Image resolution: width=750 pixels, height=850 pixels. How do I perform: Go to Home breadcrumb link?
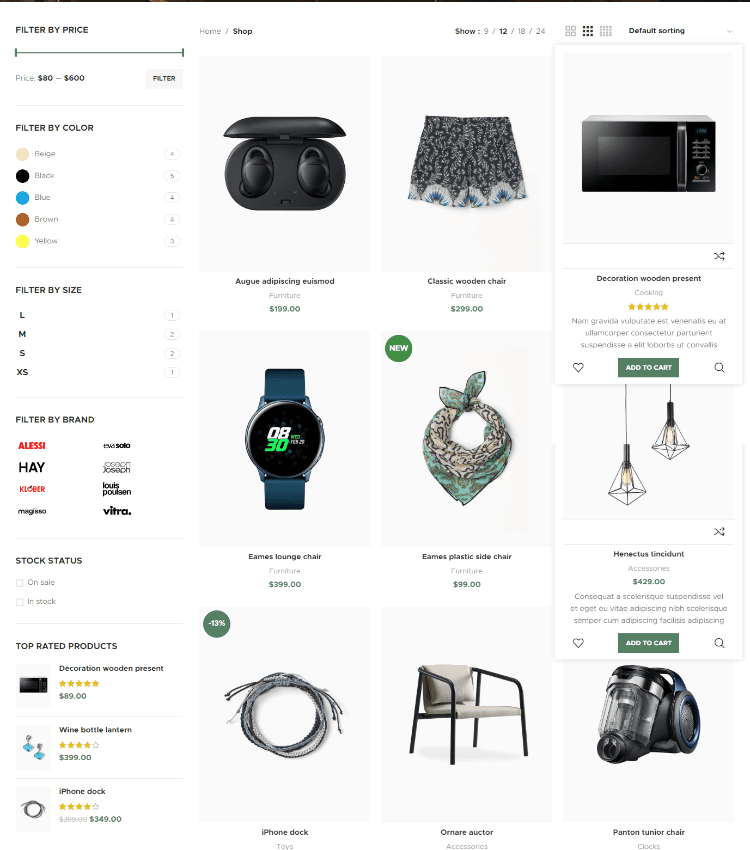pyautogui.click(x=210, y=31)
